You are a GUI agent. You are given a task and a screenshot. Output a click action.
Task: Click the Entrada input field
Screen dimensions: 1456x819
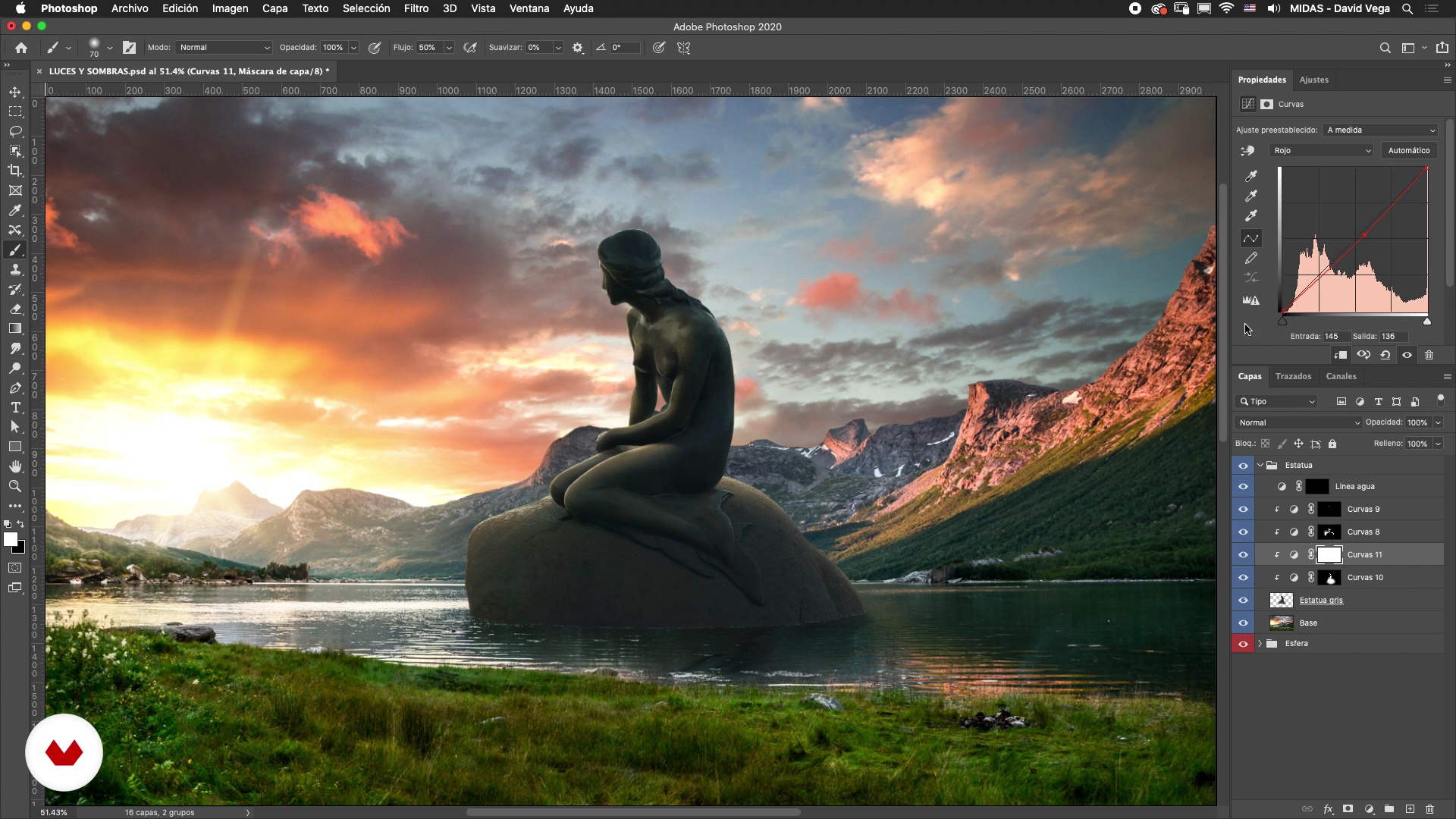1335,337
